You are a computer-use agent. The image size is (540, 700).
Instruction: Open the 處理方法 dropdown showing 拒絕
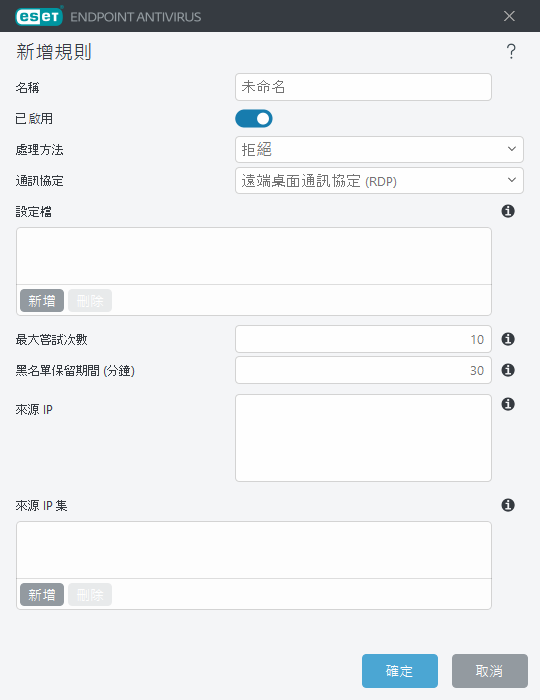coord(379,150)
